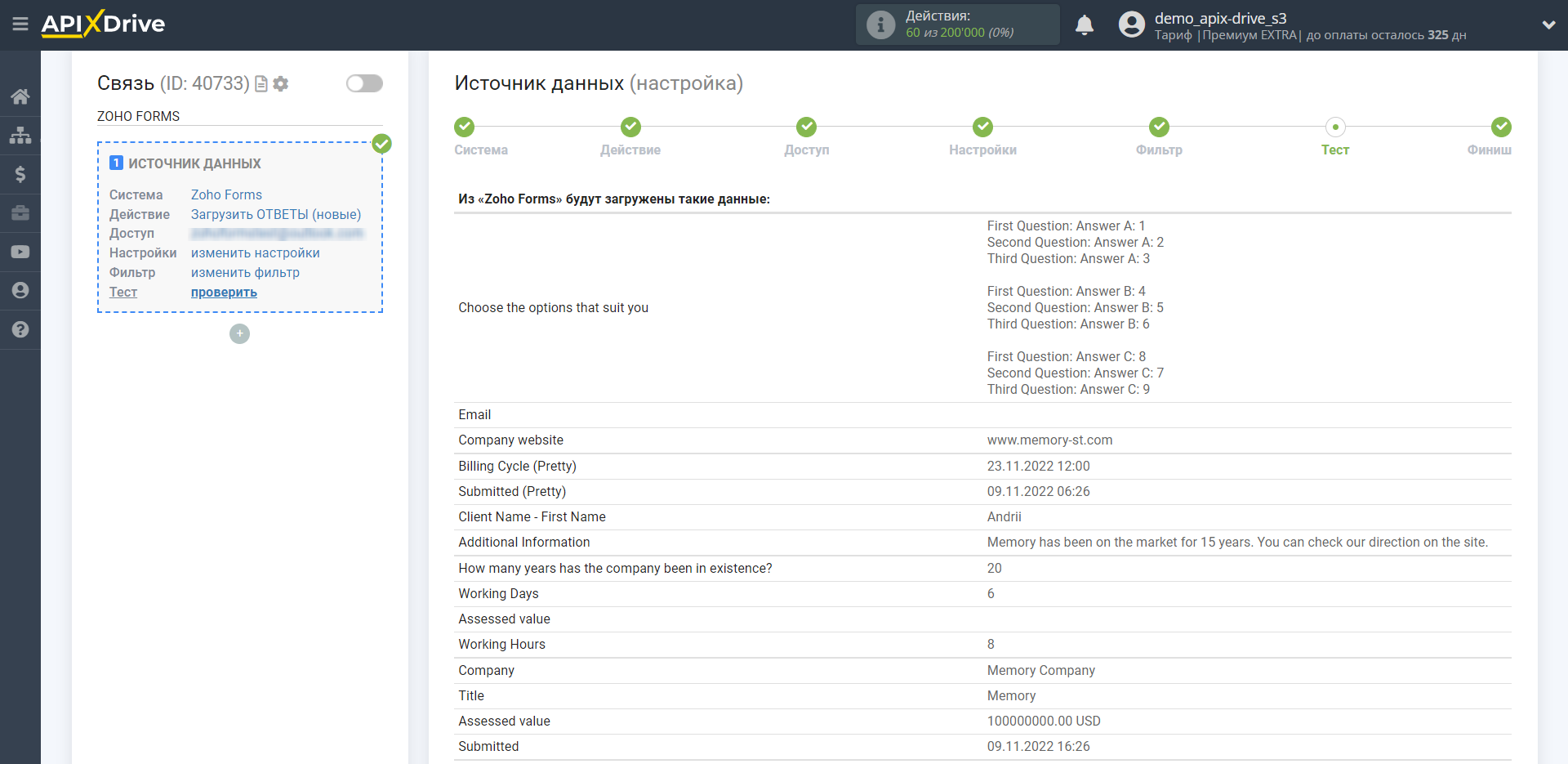1568x764 pixels.
Task: Click the 09.11.2022 16:26 value
Action: [1038, 746]
